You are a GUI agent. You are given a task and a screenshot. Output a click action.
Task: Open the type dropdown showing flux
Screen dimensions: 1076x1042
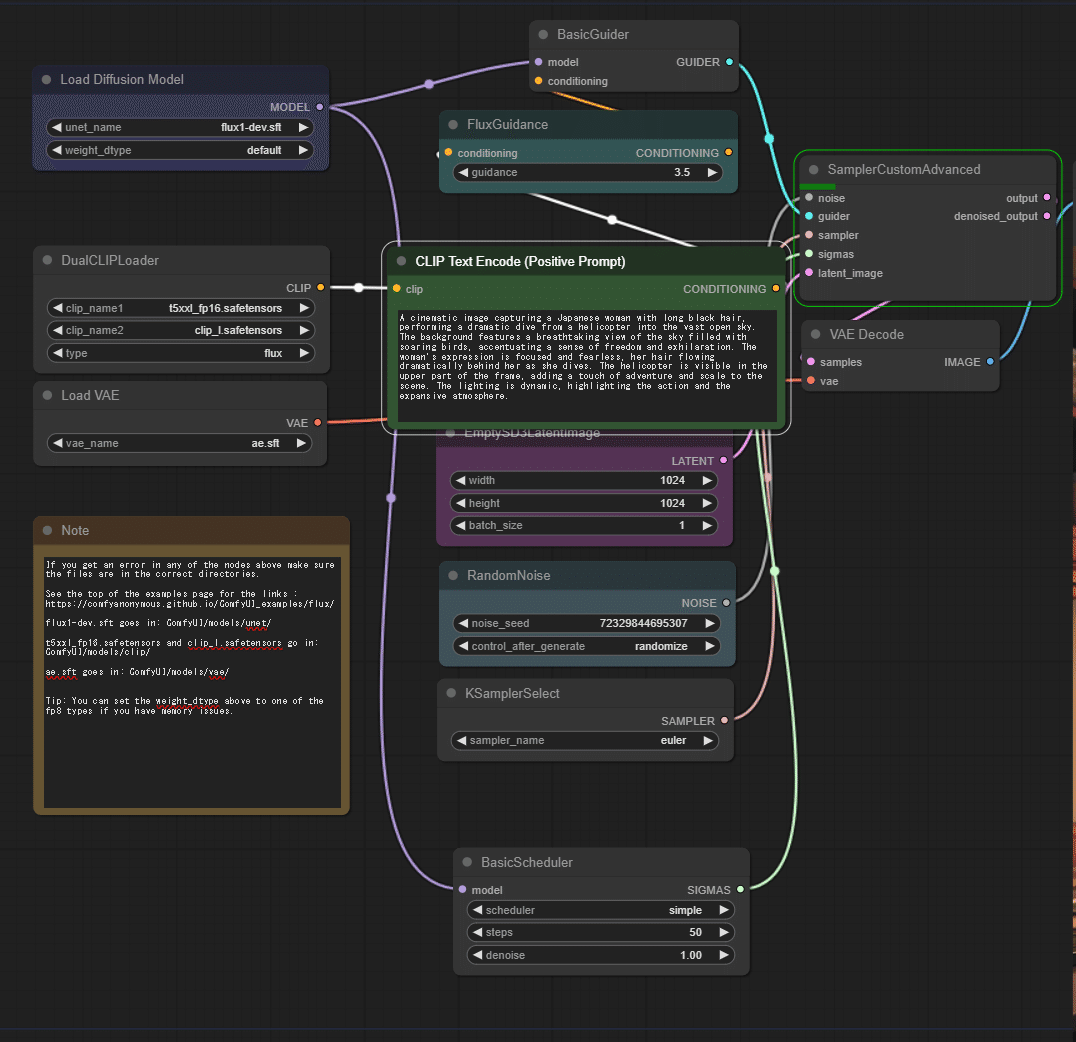[x=180, y=353]
